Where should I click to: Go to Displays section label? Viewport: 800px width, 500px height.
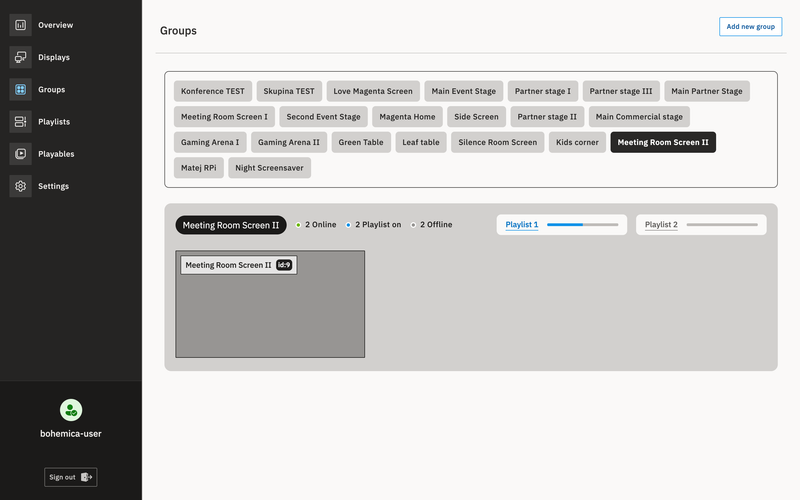click(x=54, y=57)
